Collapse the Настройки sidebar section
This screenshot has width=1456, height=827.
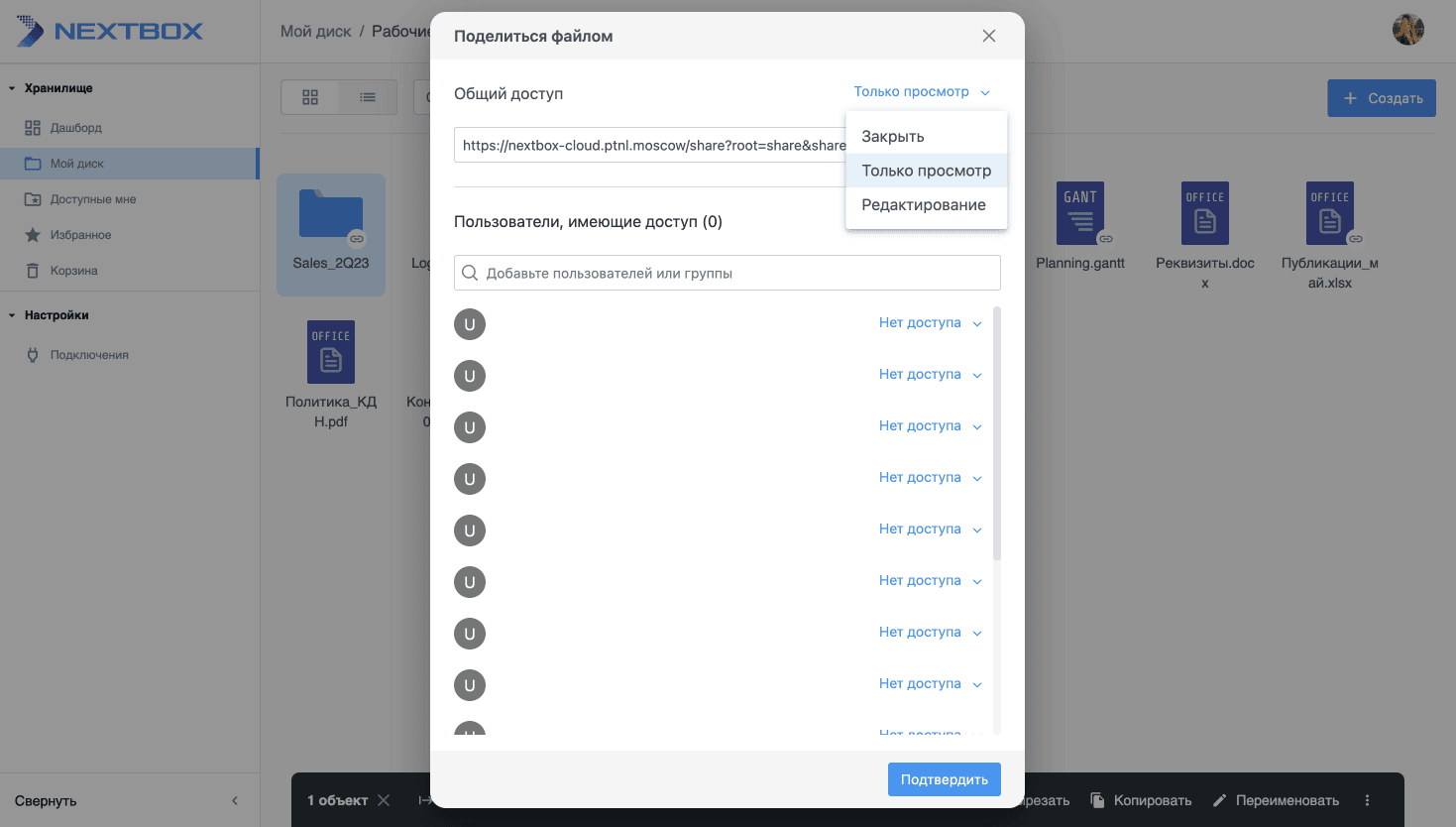point(12,315)
